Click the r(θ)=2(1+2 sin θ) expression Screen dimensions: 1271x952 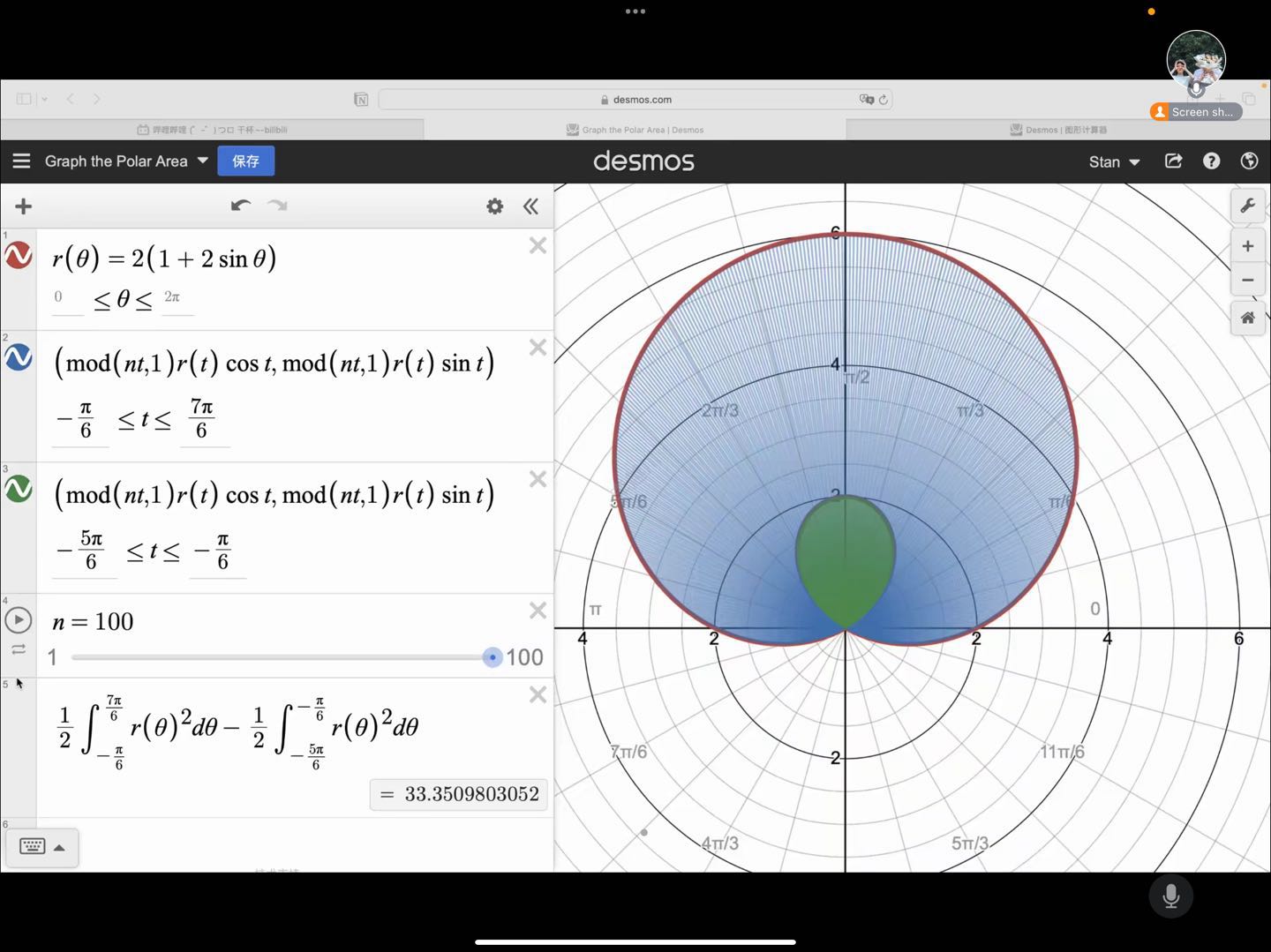(x=164, y=259)
